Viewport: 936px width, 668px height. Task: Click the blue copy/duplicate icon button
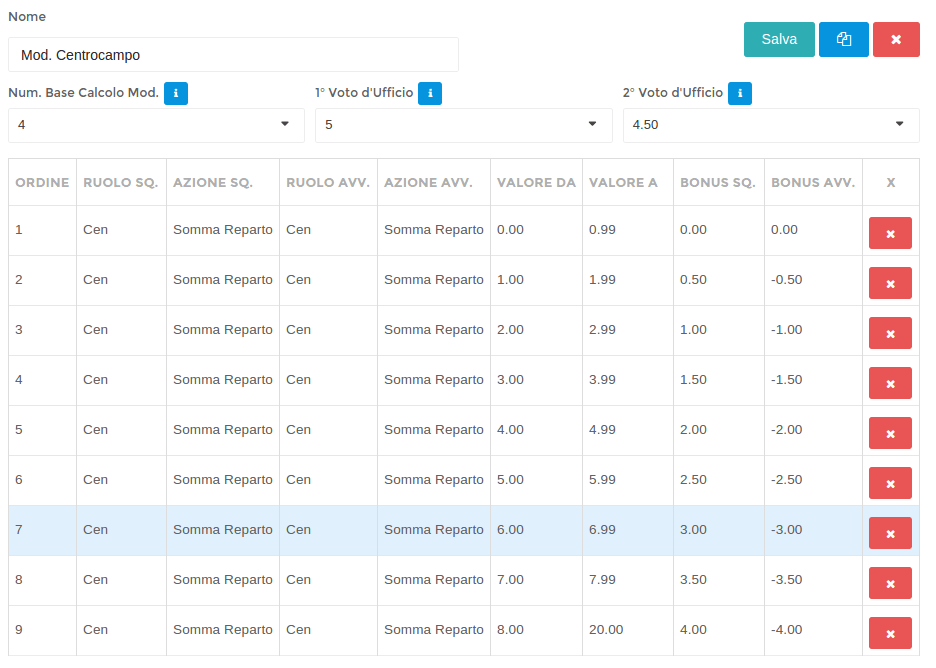pos(844,40)
